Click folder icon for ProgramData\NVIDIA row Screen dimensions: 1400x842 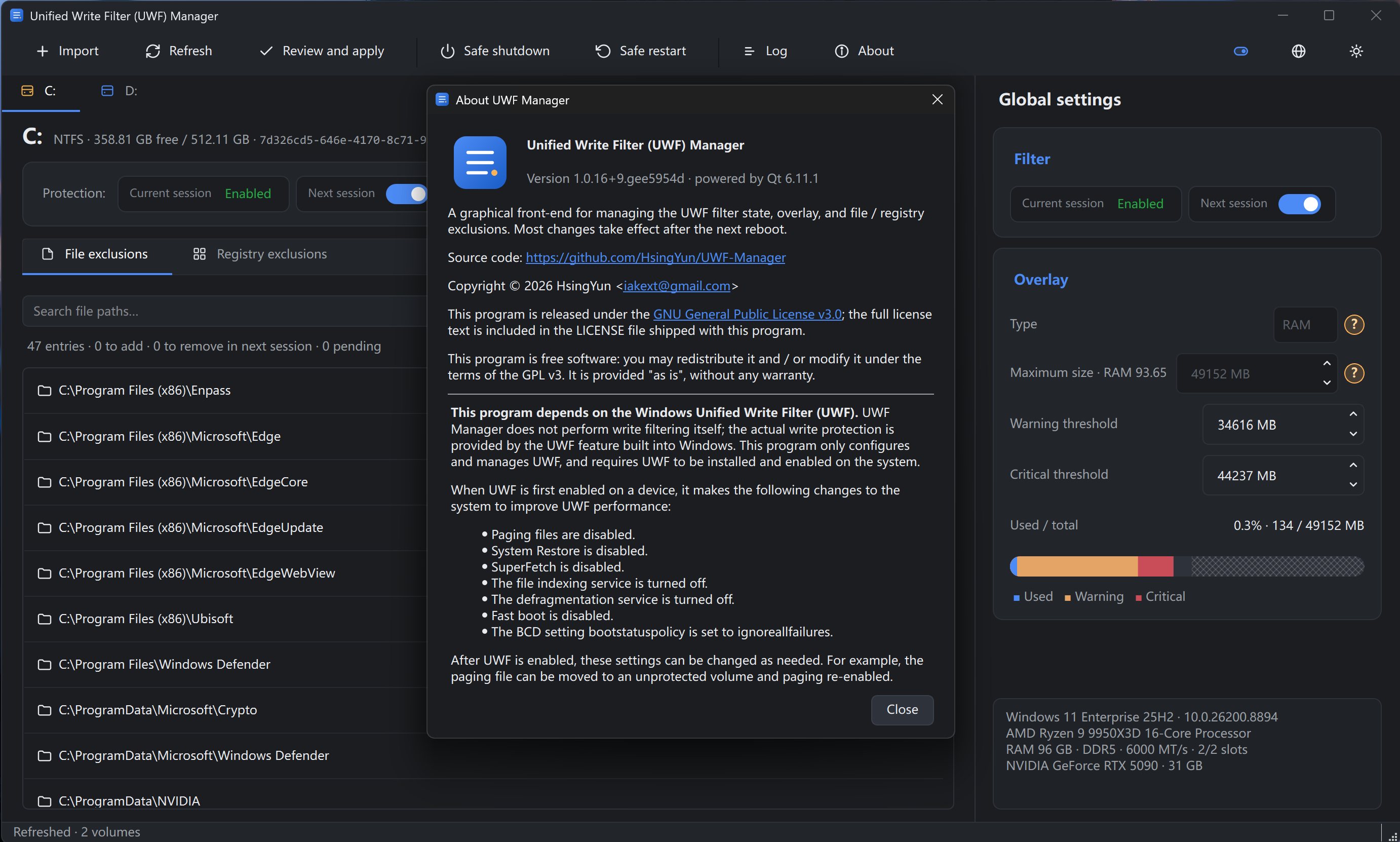[44, 801]
